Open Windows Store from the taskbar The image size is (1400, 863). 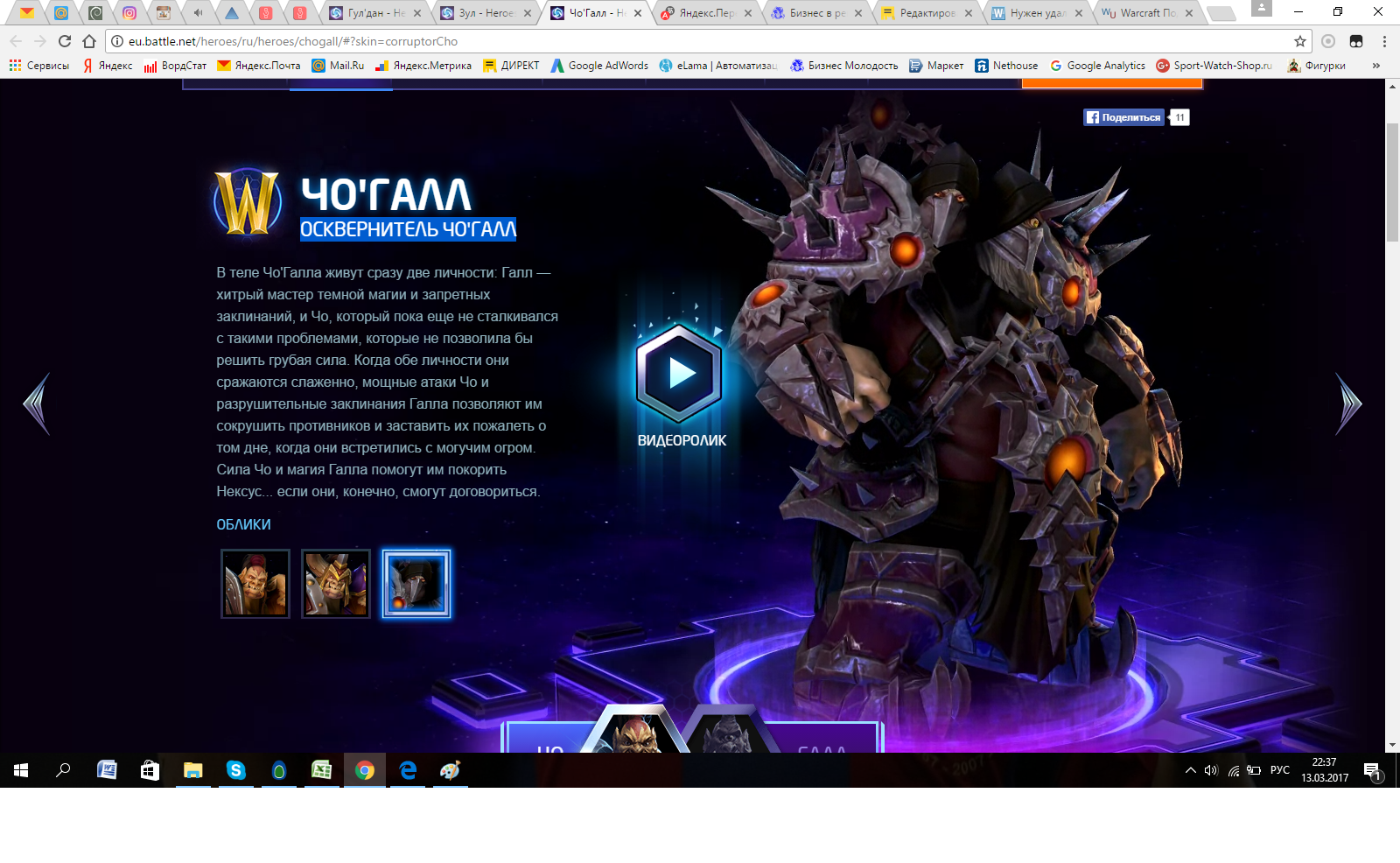click(150, 770)
